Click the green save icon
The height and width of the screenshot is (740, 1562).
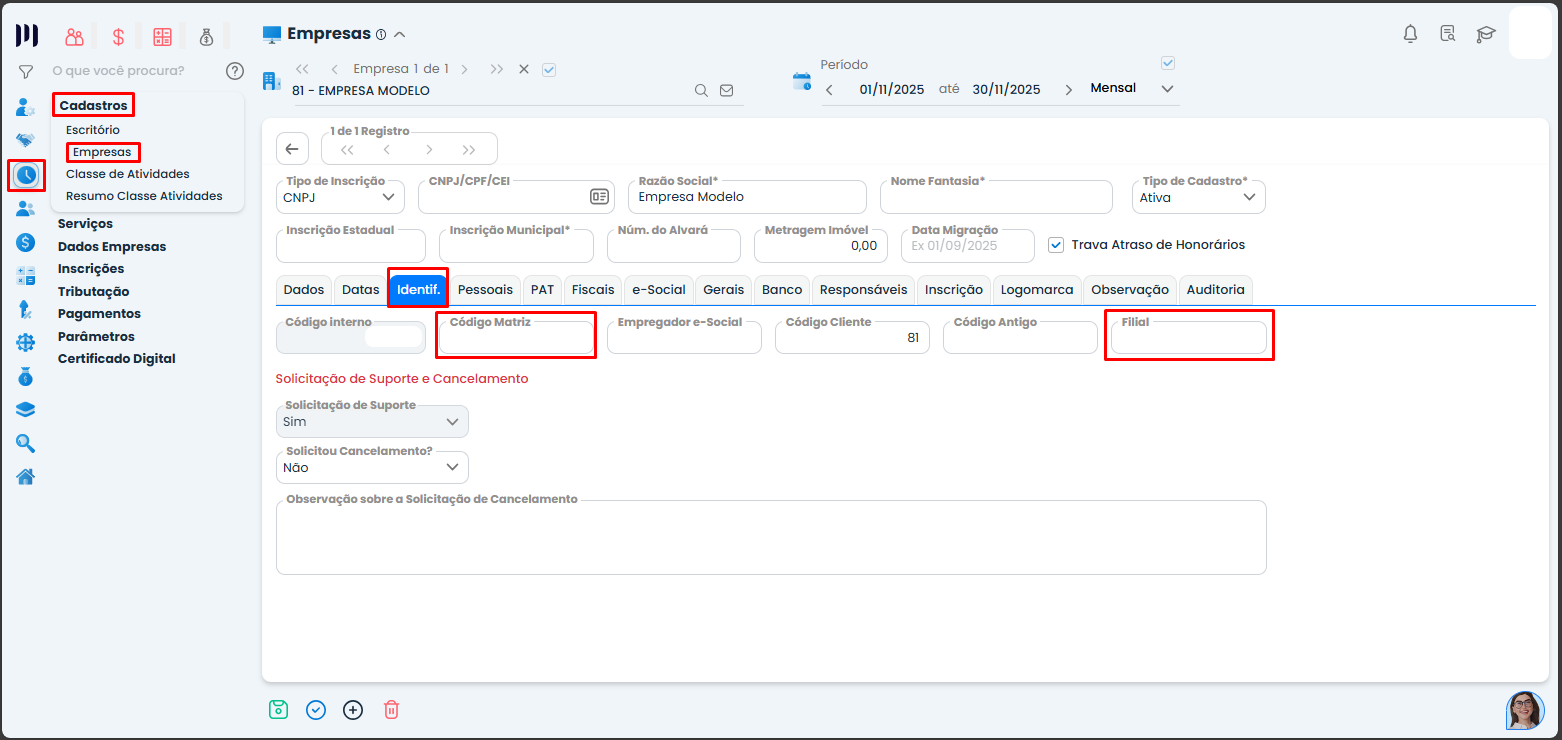point(278,710)
